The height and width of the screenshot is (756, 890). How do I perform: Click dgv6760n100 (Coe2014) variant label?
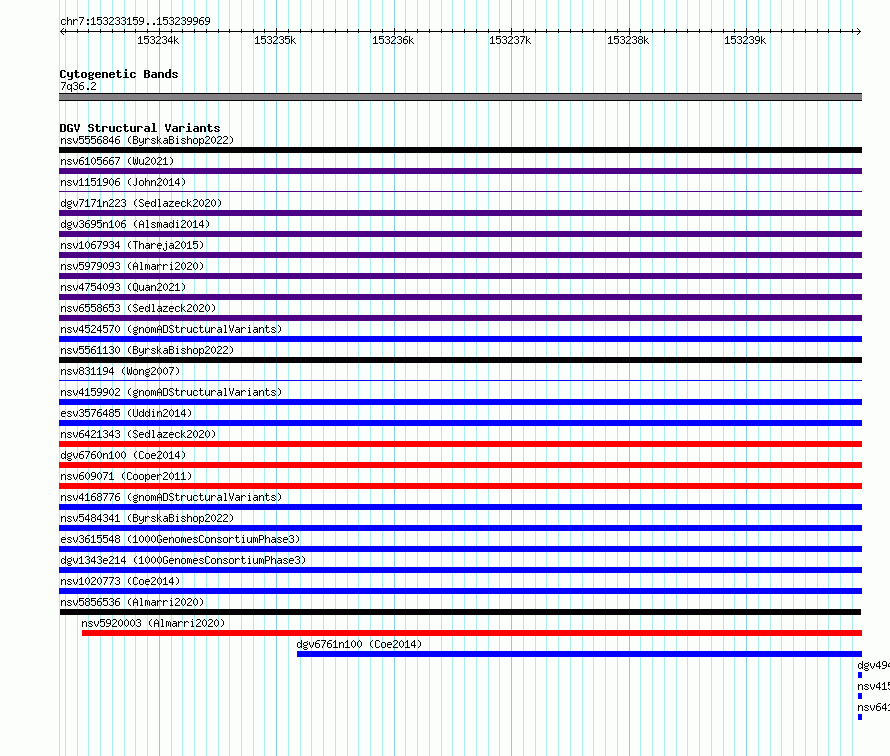(x=123, y=455)
